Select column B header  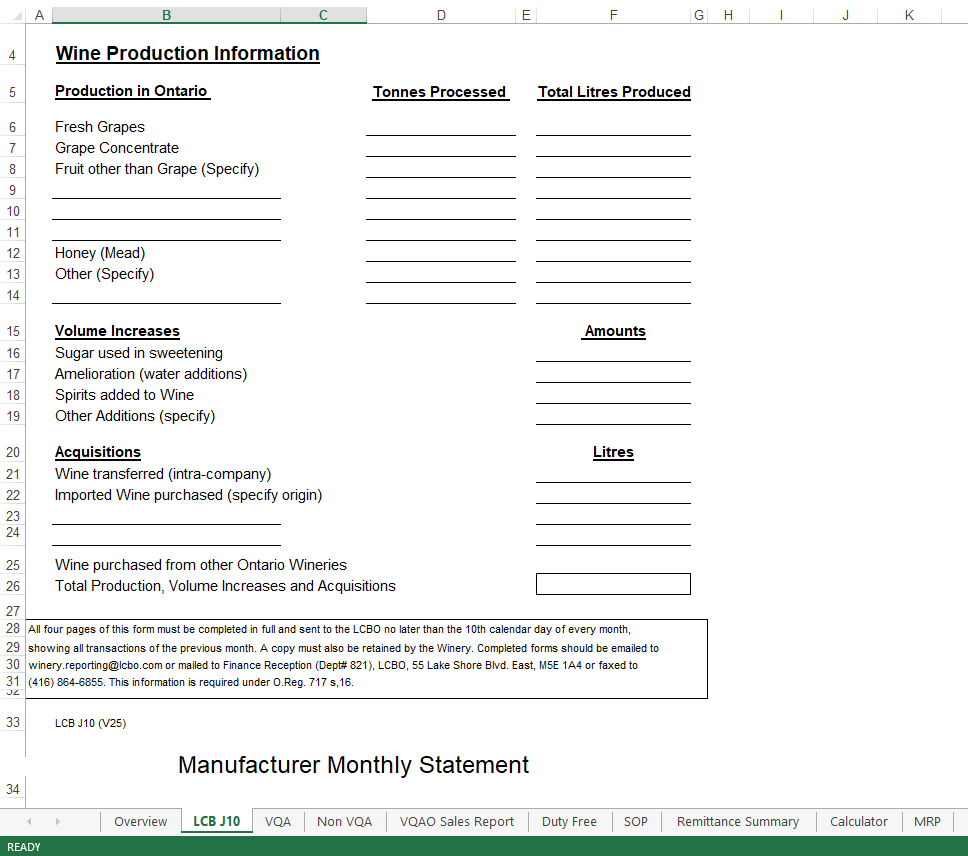pos(167,15)
